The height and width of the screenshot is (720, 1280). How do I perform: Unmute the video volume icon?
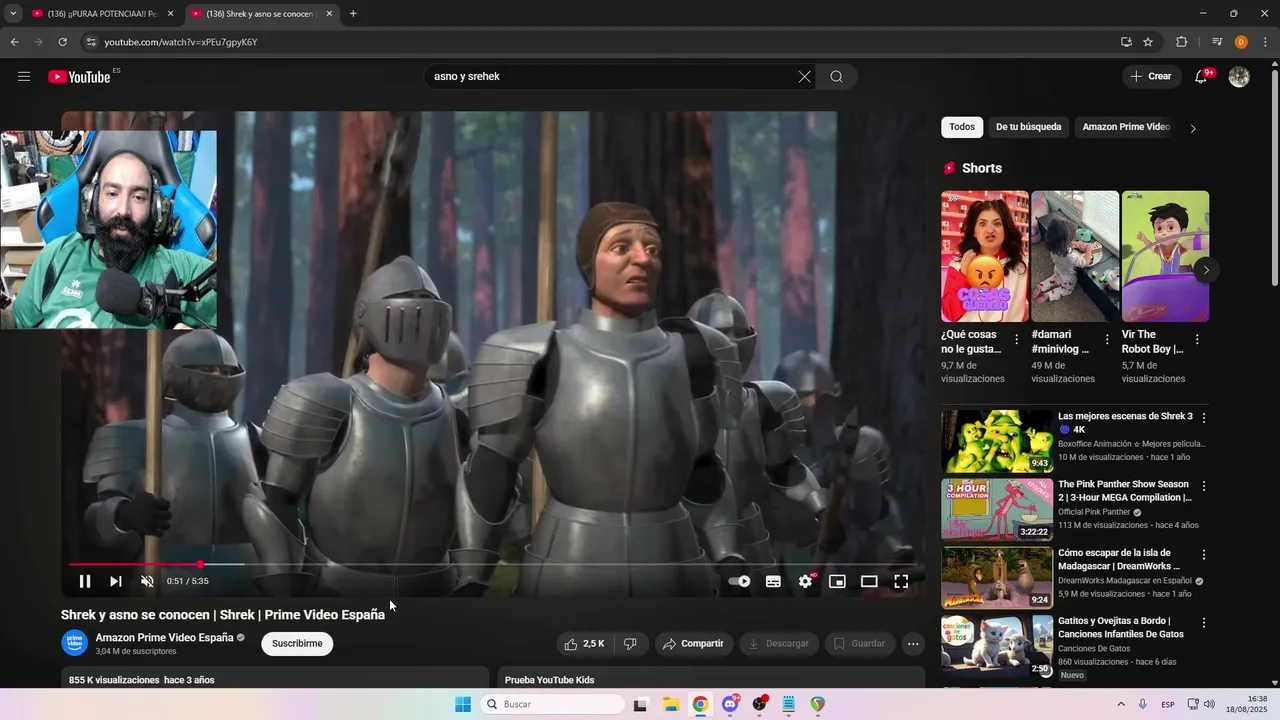click(147, 581)
